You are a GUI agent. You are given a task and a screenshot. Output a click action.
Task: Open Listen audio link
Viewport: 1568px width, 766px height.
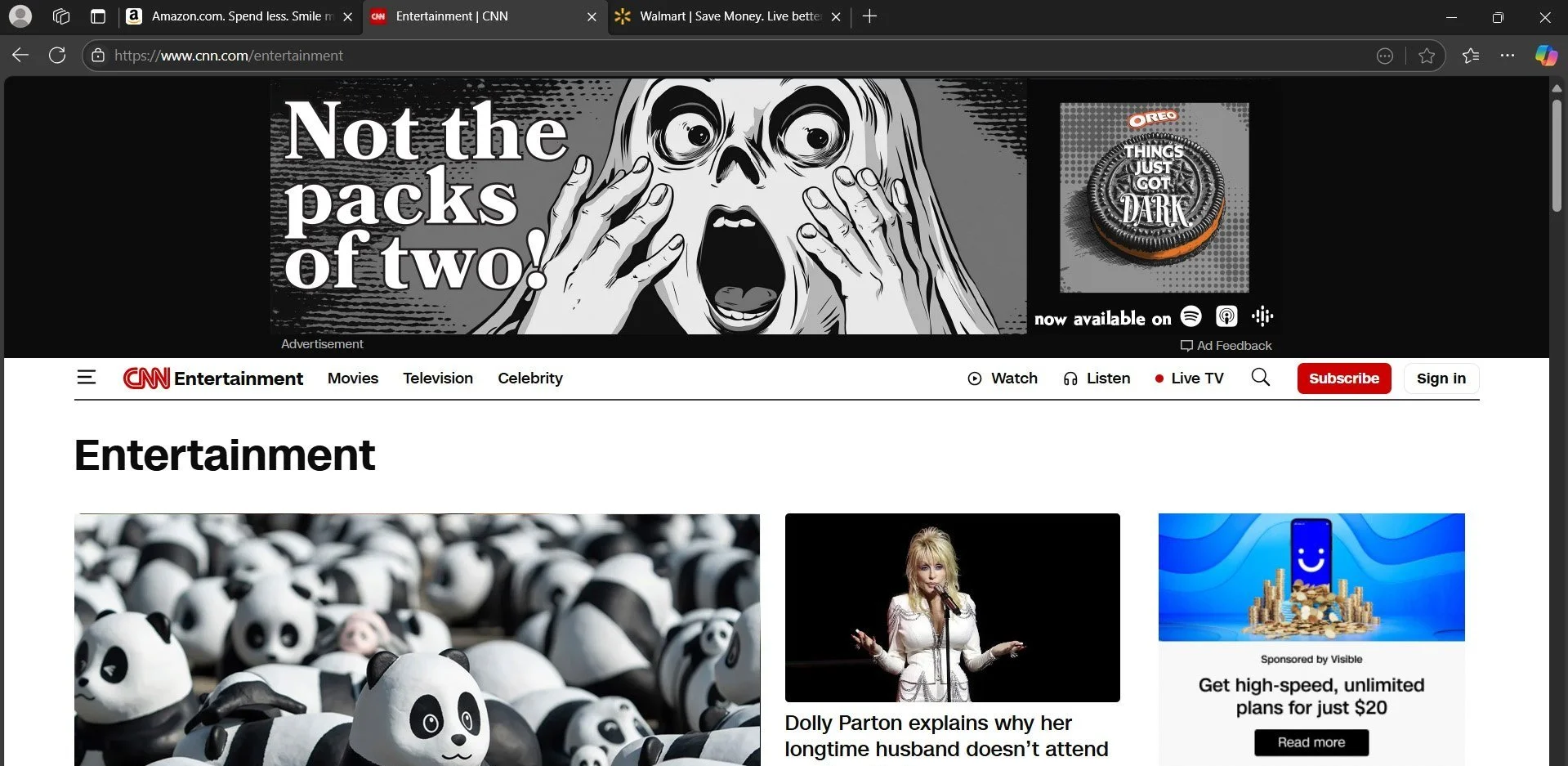click(1097, 379)
